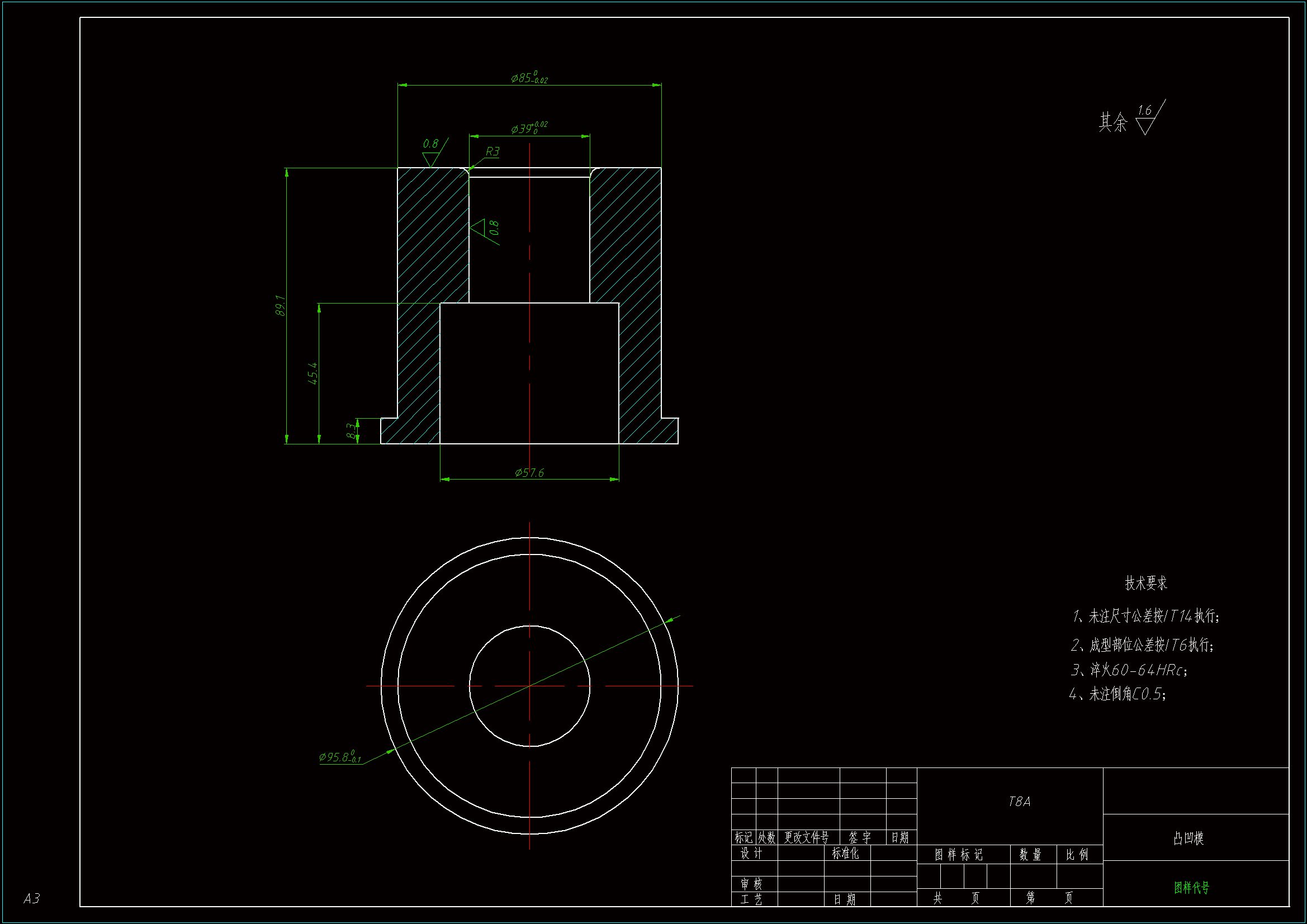This screenshot has width=1307, height=924.
Task: Select the 凸凹模 part name cell
Action: click(1188, 838)
